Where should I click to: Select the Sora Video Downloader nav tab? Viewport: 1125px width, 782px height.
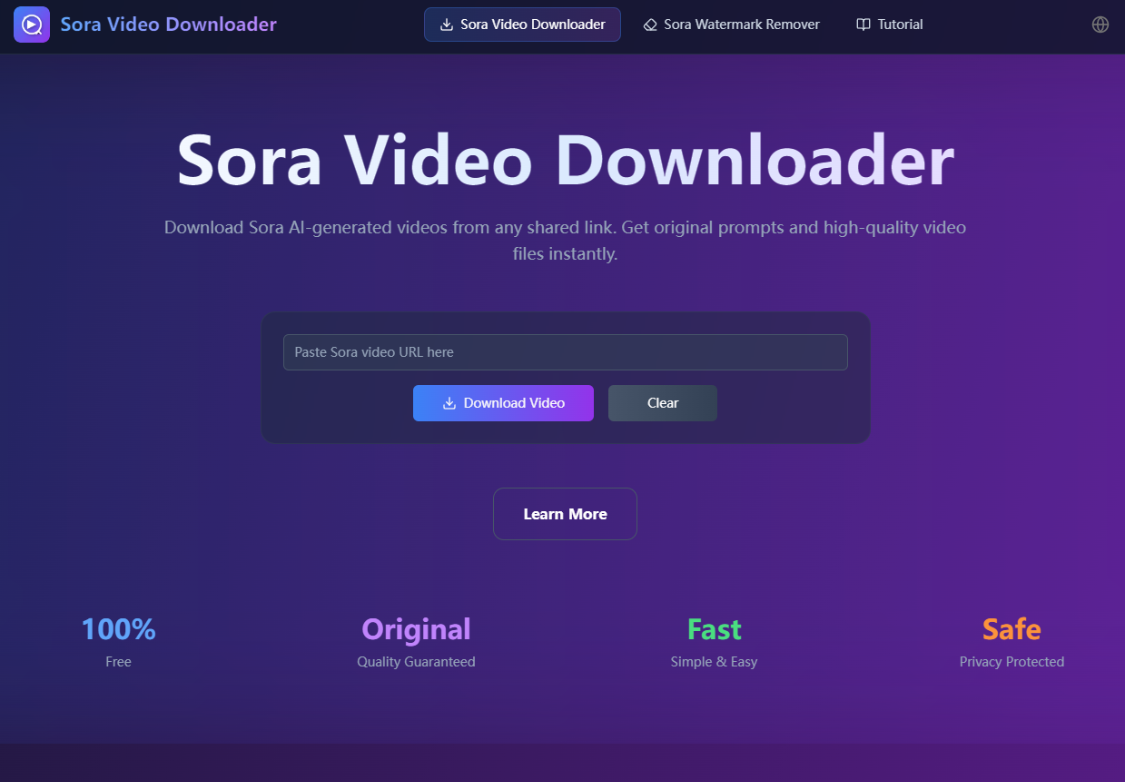pos(522,23)
